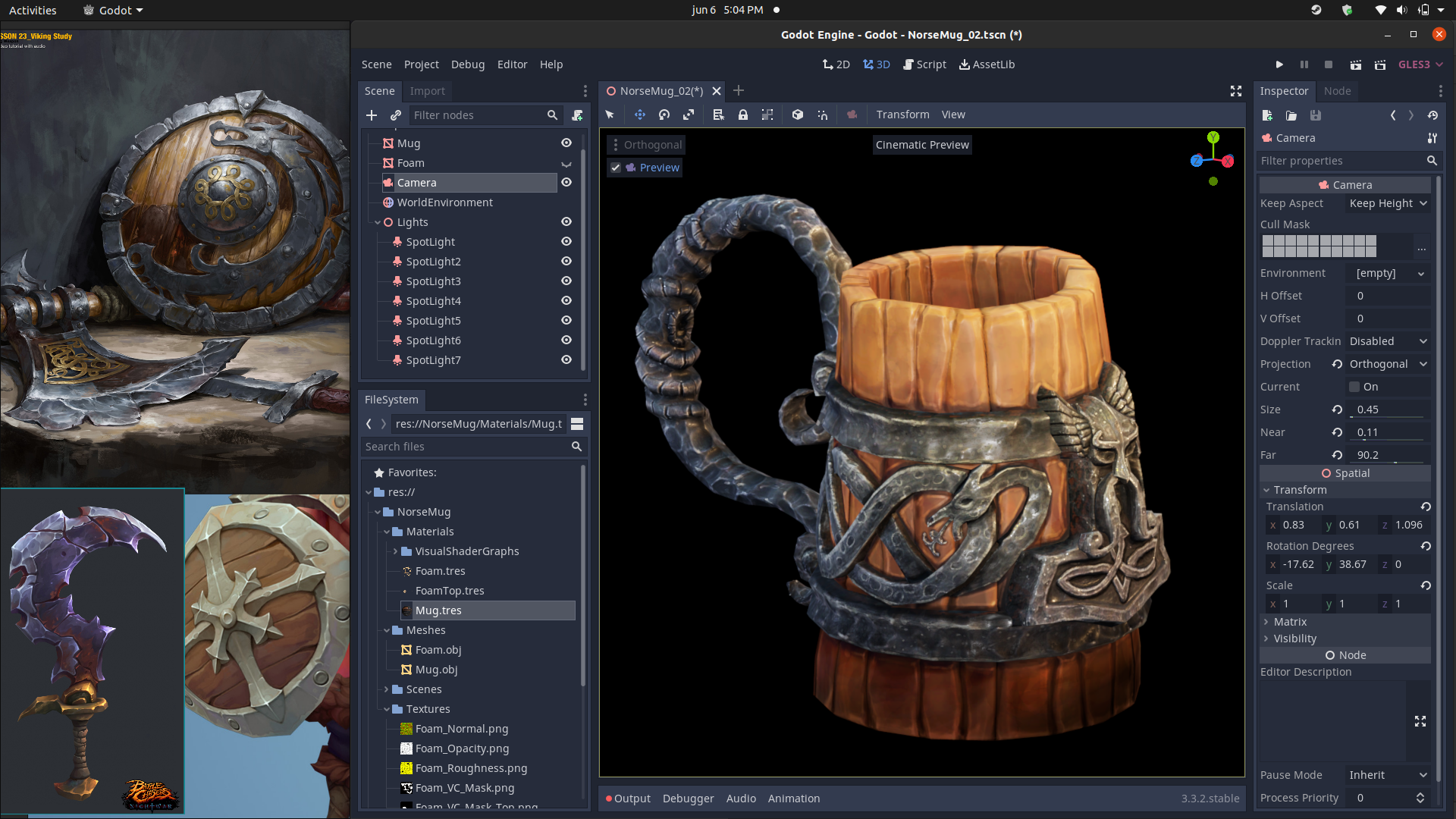Enable the Current On checkbox

click(x=1354, y=387)
